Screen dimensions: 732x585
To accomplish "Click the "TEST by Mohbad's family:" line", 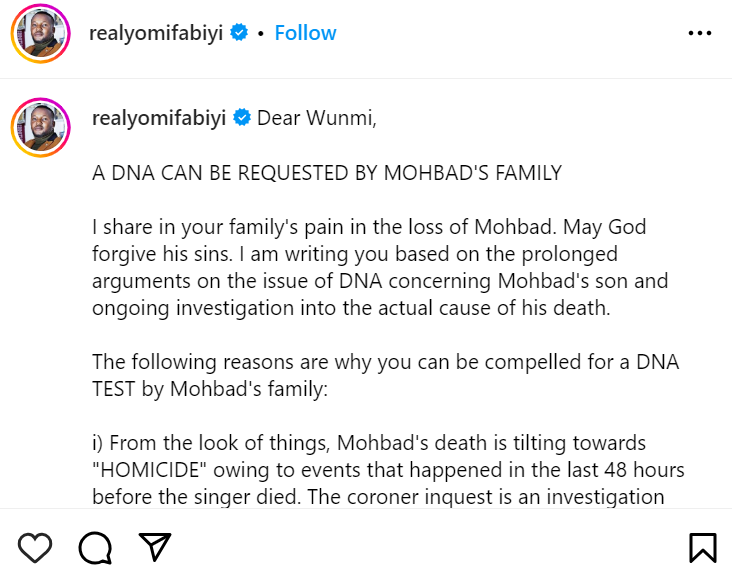I will coord(209,389).
